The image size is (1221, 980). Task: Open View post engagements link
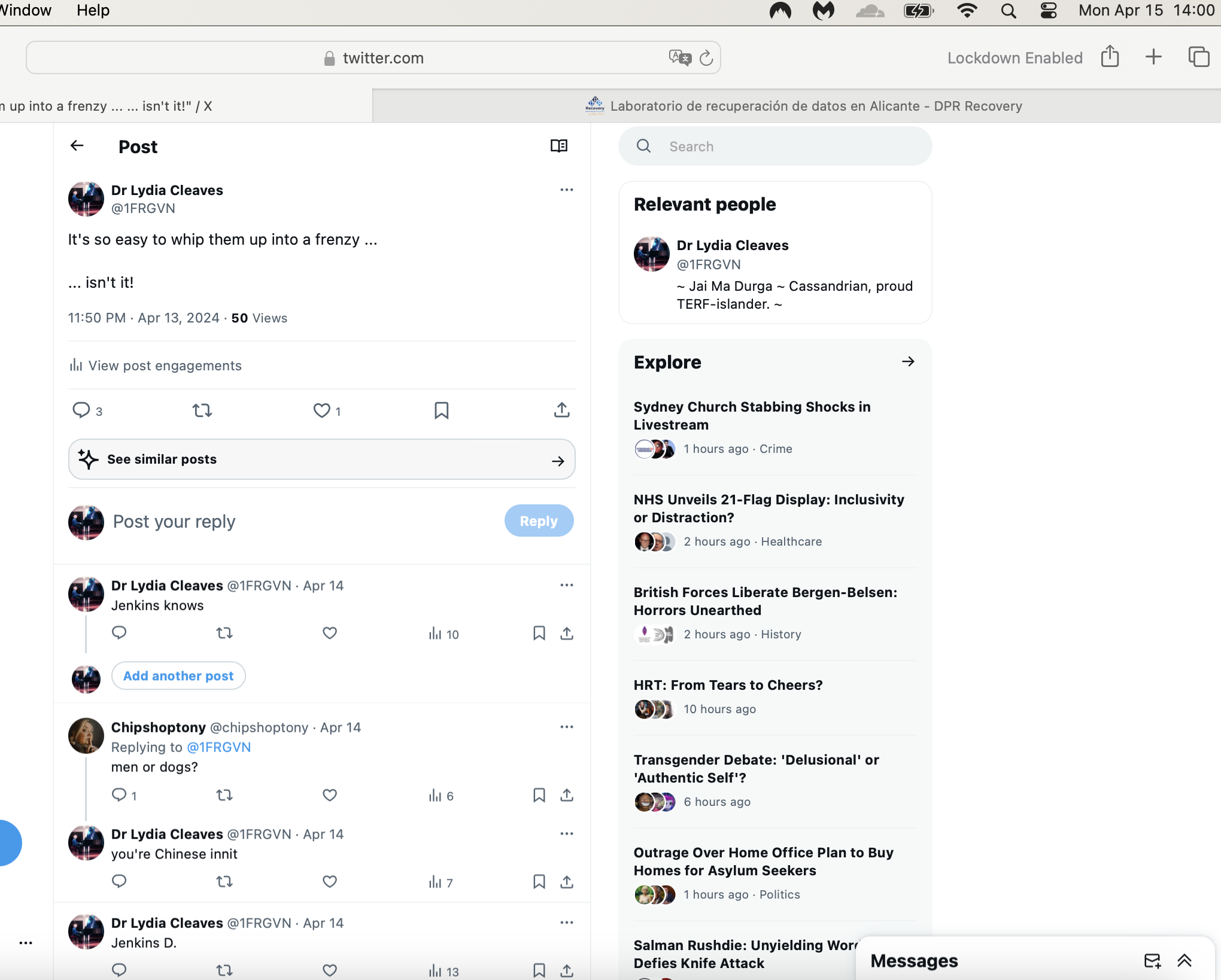[156, 366]
